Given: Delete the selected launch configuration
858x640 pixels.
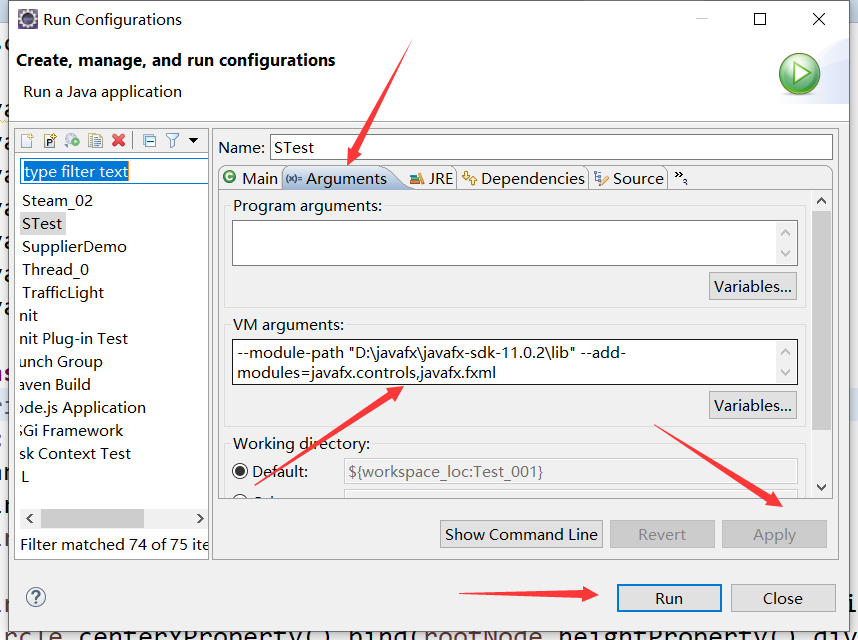Looking at the screenshot, I should 118,141.
